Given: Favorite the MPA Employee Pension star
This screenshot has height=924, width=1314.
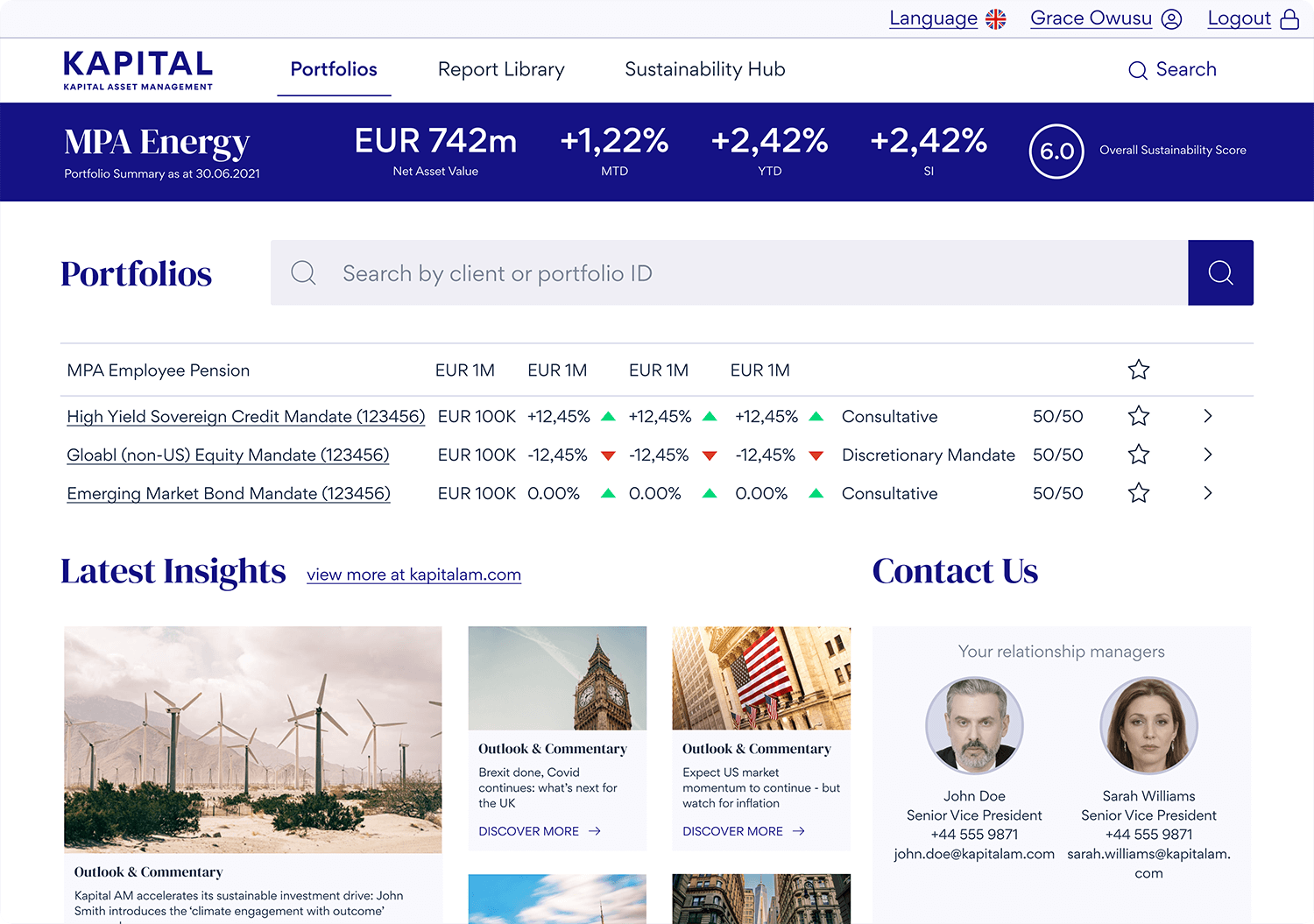Looking at the screenshot, I should (x=1138, y=370).
